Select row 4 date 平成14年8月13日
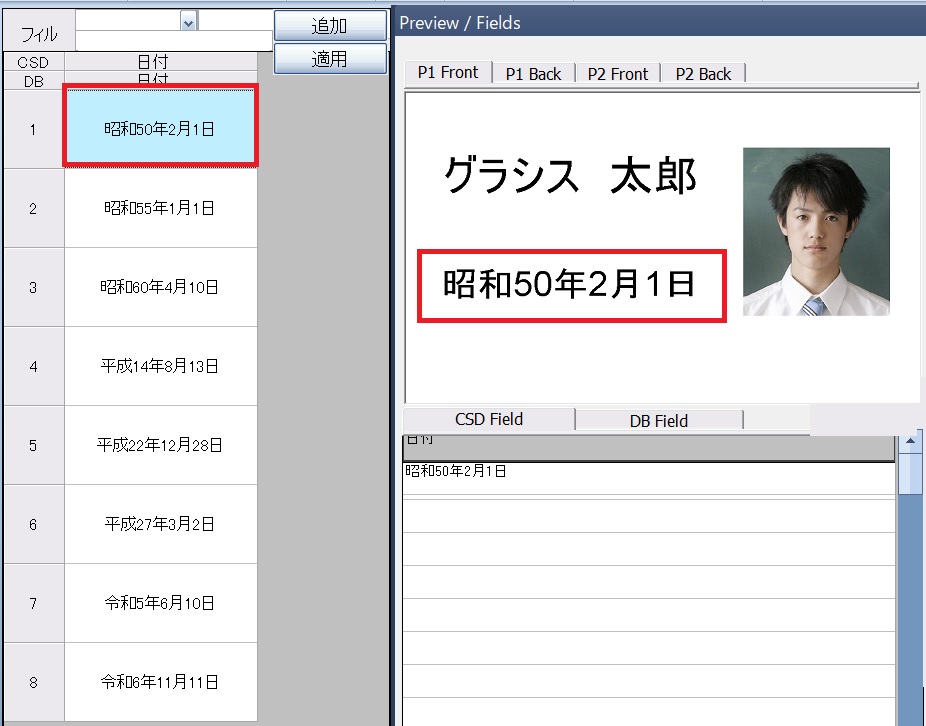 (160, 366)
